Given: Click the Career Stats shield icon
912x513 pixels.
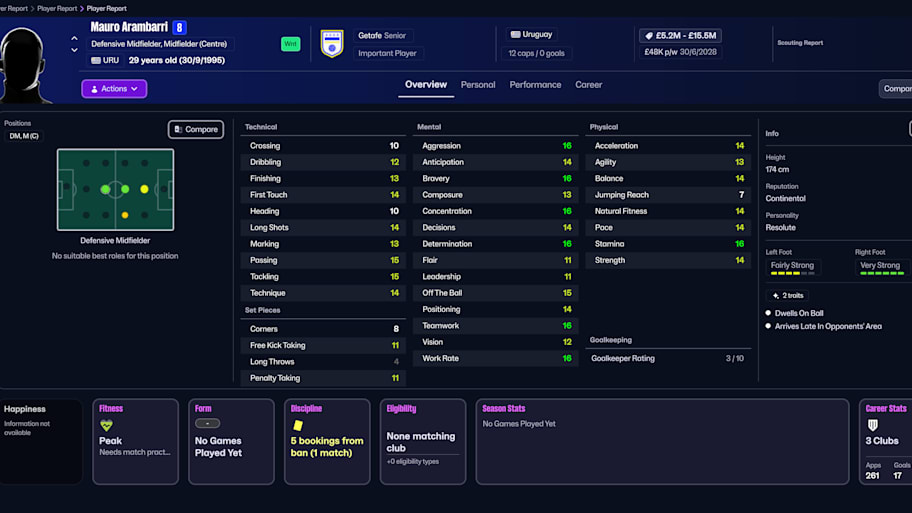Looking at the screenshot, I should click(x=872, y=425).
